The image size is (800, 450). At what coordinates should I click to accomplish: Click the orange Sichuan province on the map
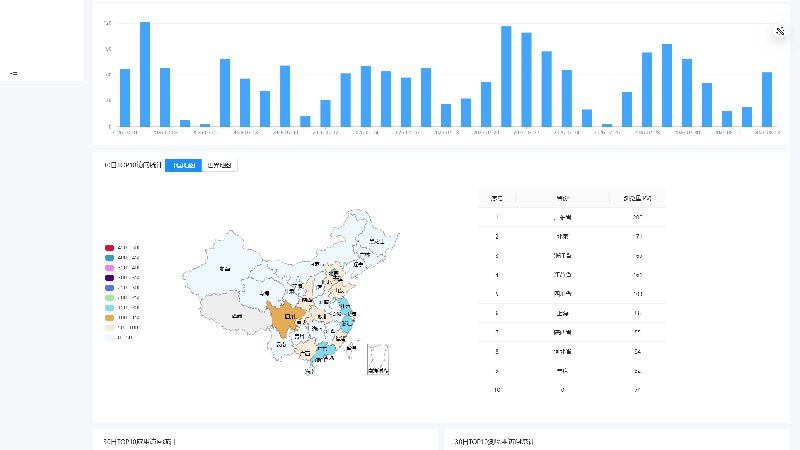tap(286, 318)
